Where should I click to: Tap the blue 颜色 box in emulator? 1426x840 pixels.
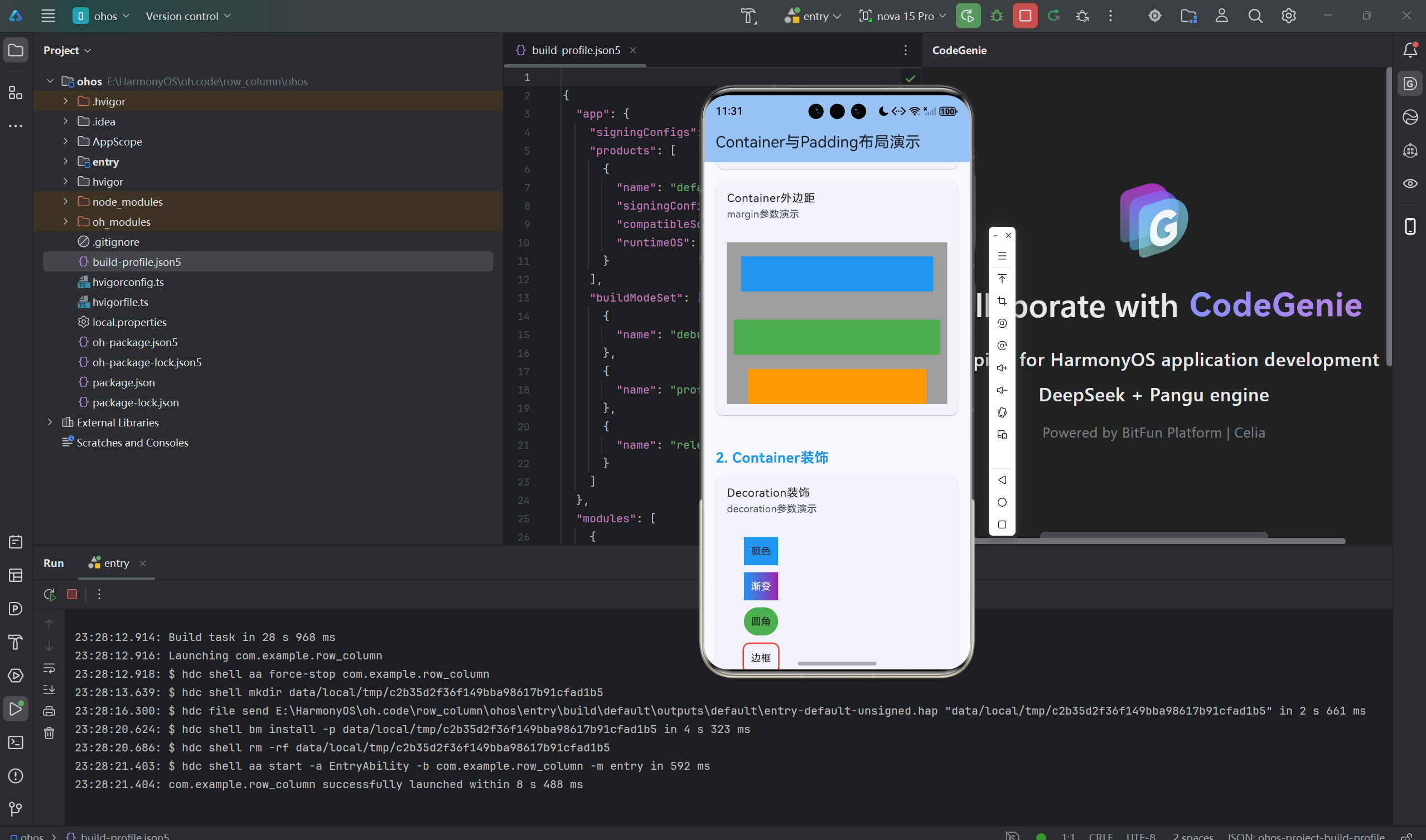(760, 551)
